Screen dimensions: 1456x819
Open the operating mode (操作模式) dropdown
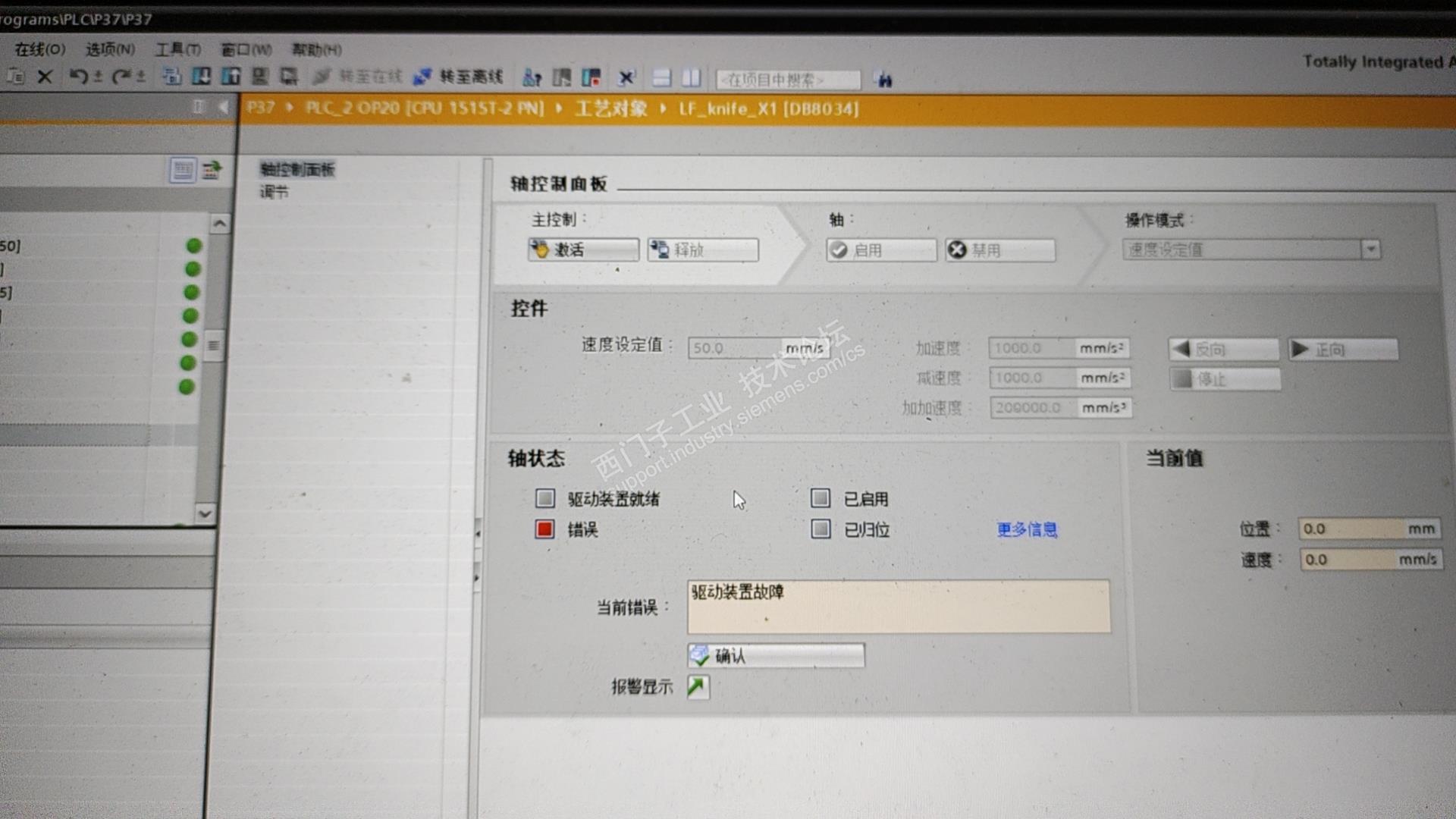click(1370, 249)
